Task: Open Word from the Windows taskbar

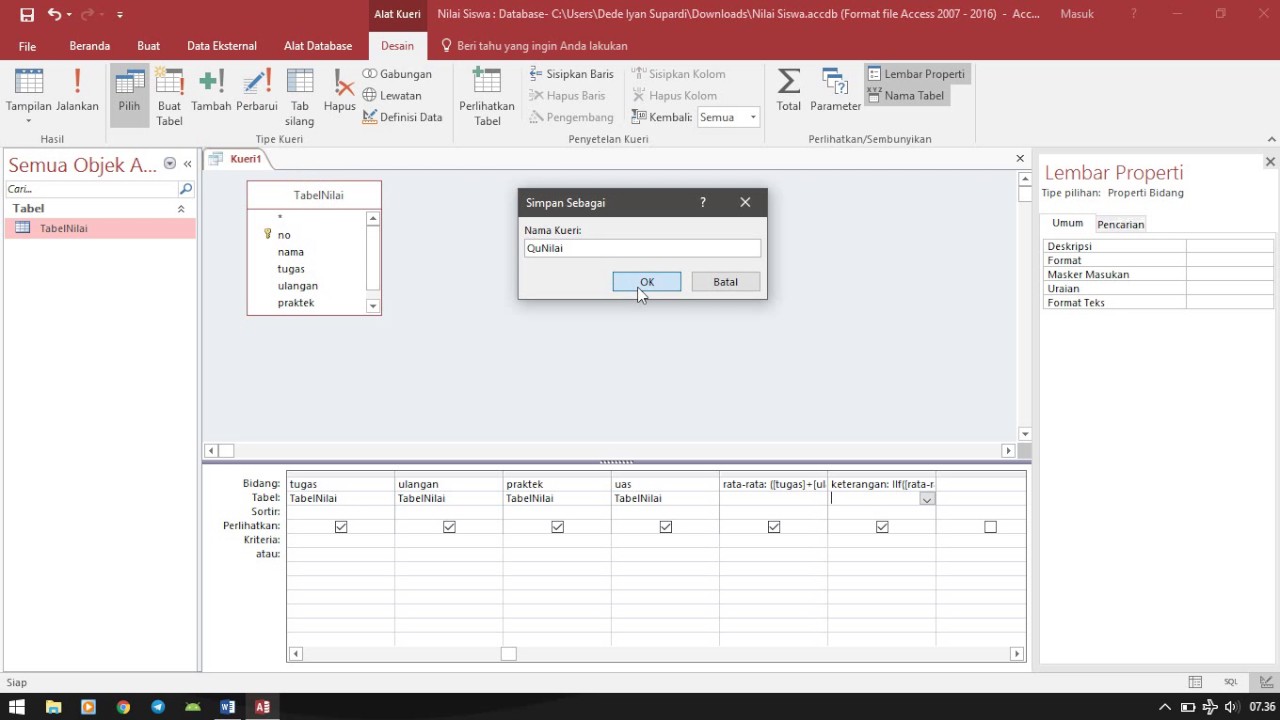Action: coord(227,707)
